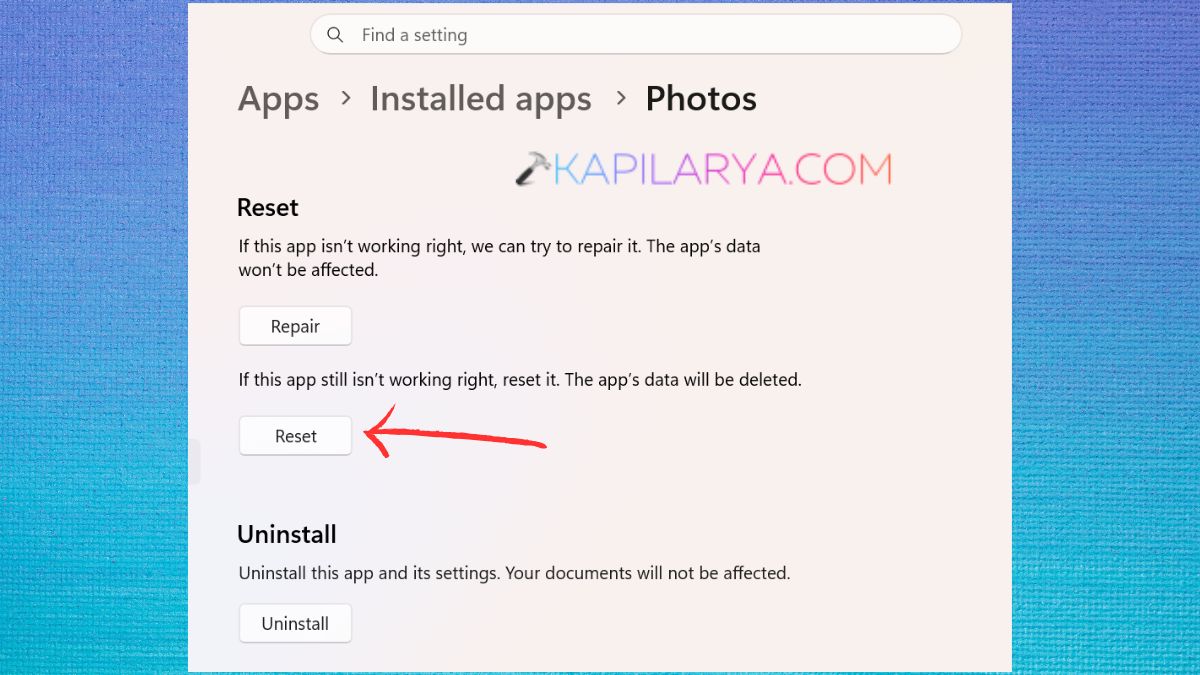Select text 'Uninstall this app and its settings'
The width and height of the screenshot is (1200, 675).
click(x=369, y=573)
